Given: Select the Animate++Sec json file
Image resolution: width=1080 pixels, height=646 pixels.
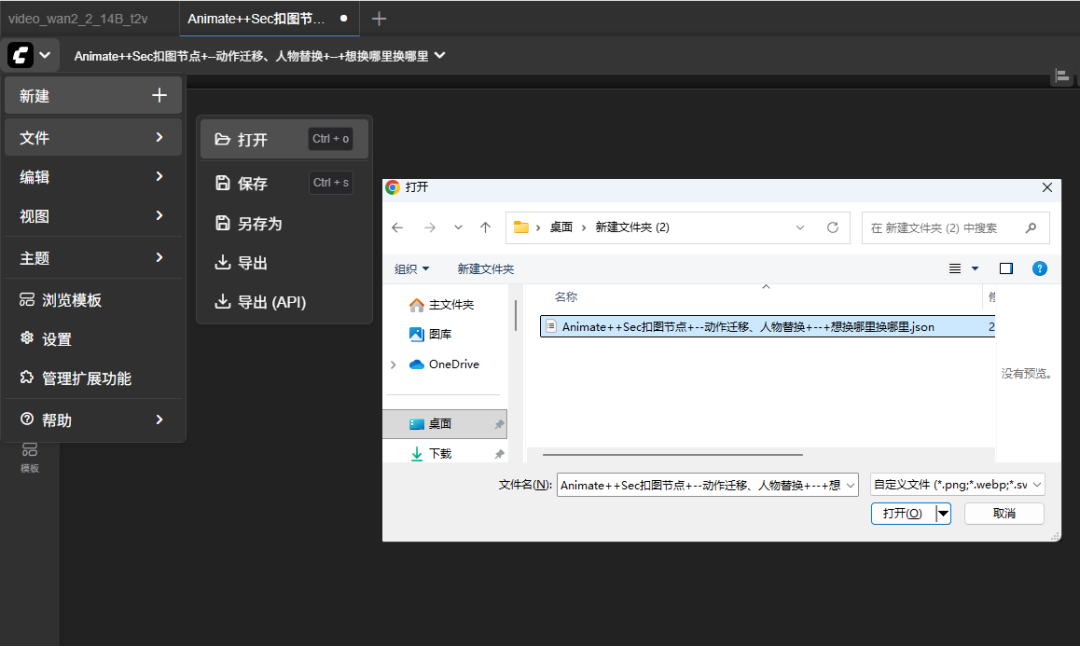Looking at the screenshot, I should point(767,326).
